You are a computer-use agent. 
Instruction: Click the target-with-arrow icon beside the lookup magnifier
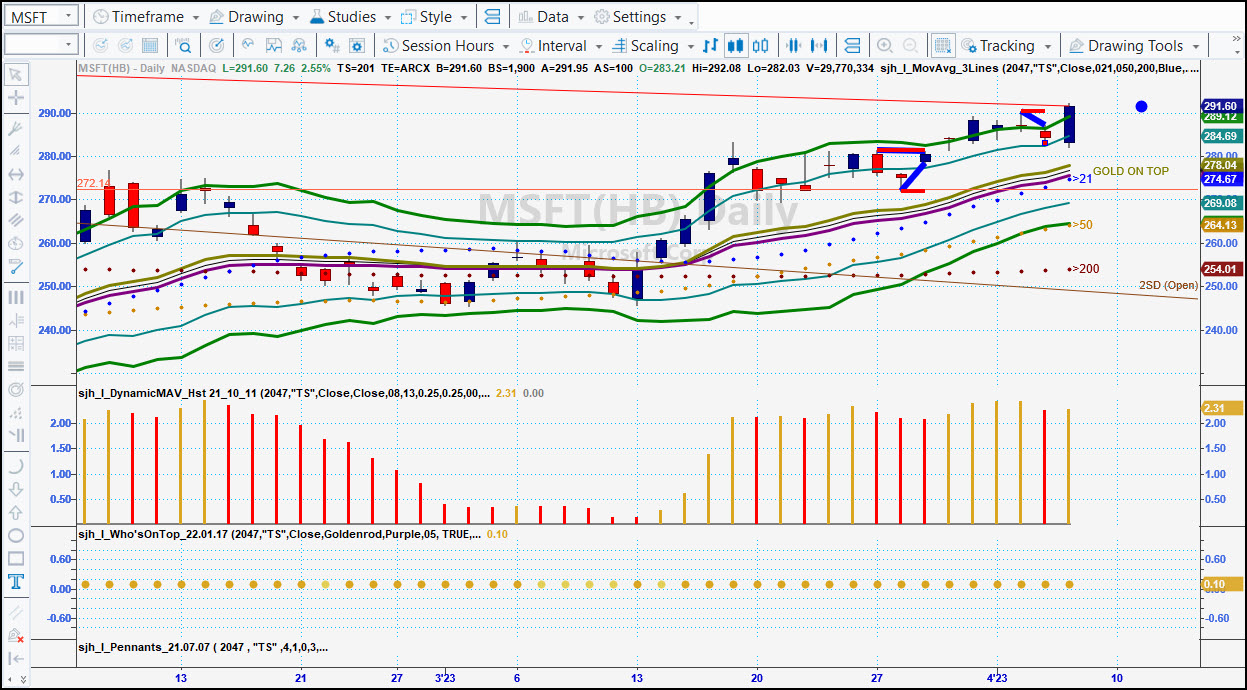click(217, 45)
